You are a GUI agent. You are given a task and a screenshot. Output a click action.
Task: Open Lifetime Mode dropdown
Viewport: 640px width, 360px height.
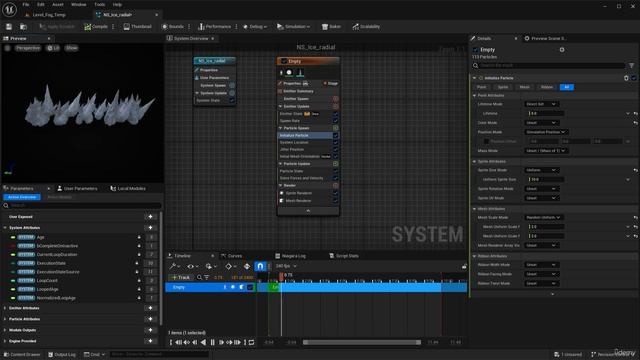pos(541,104)
